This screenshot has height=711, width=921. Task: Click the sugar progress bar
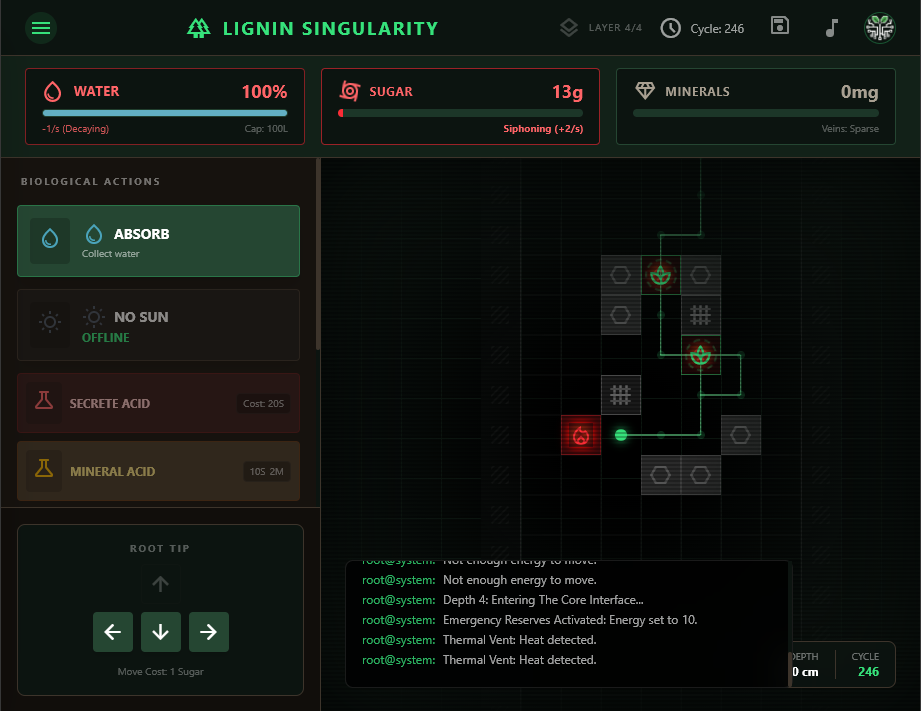coord(460,113)
